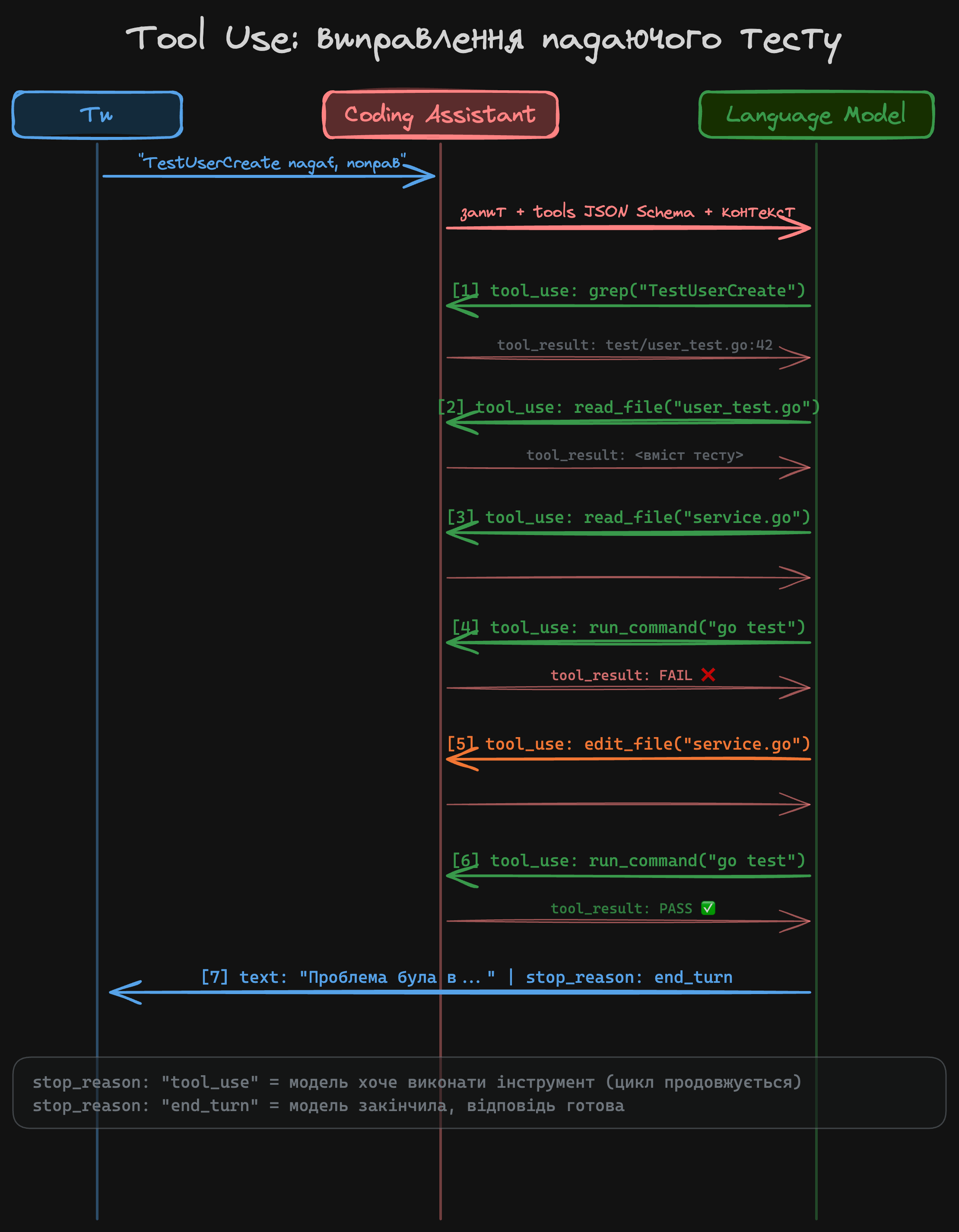Click the red X icon beside FAIL
The height and width of the screenshot is (1232, 959).
tap(708, 675)
